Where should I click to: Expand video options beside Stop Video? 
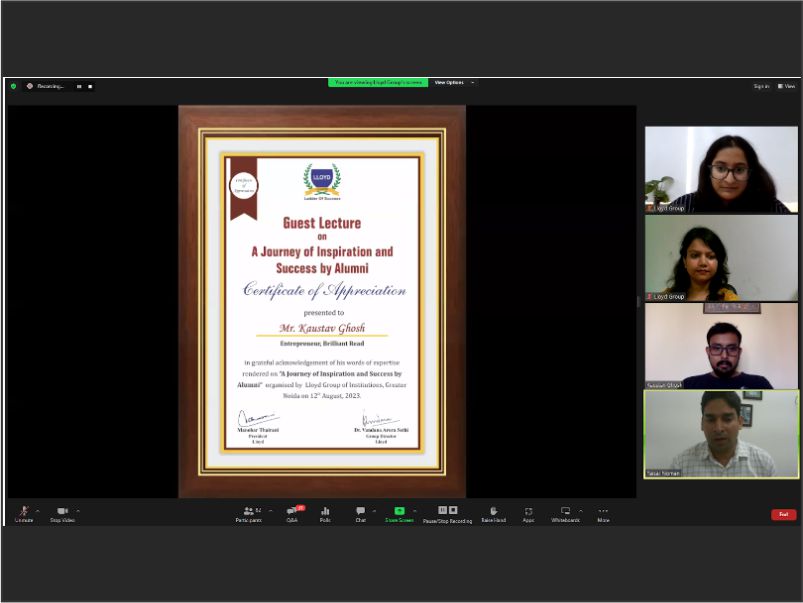[78, 511]
